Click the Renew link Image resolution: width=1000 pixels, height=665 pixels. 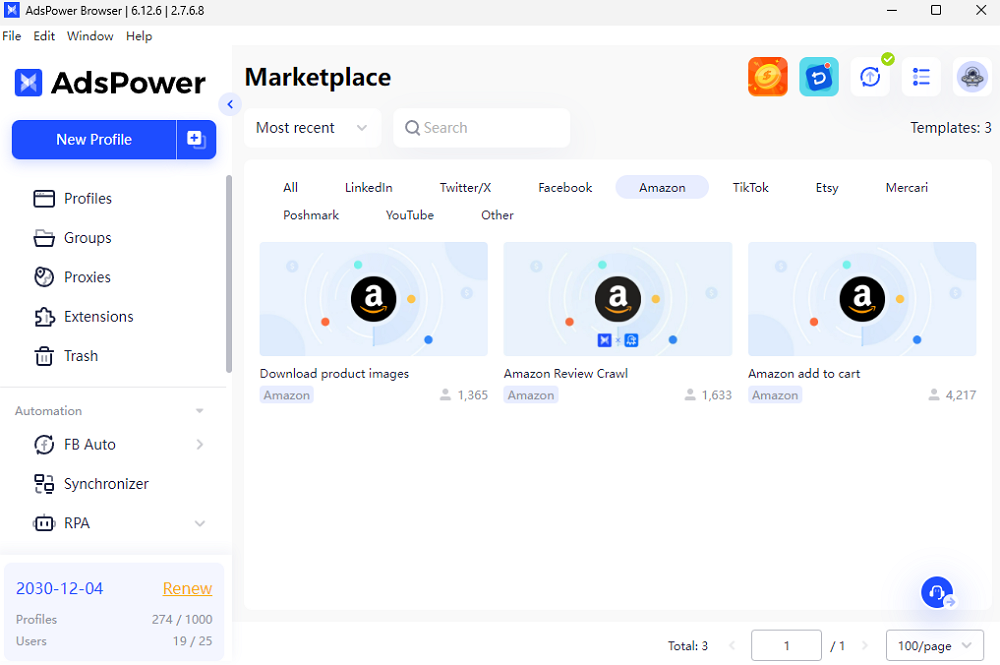(187, 588)
